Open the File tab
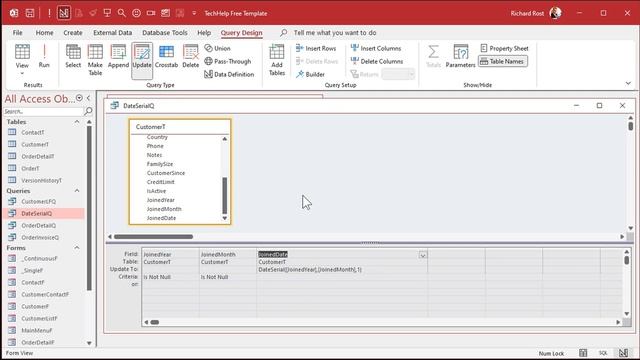 [18, 33]
